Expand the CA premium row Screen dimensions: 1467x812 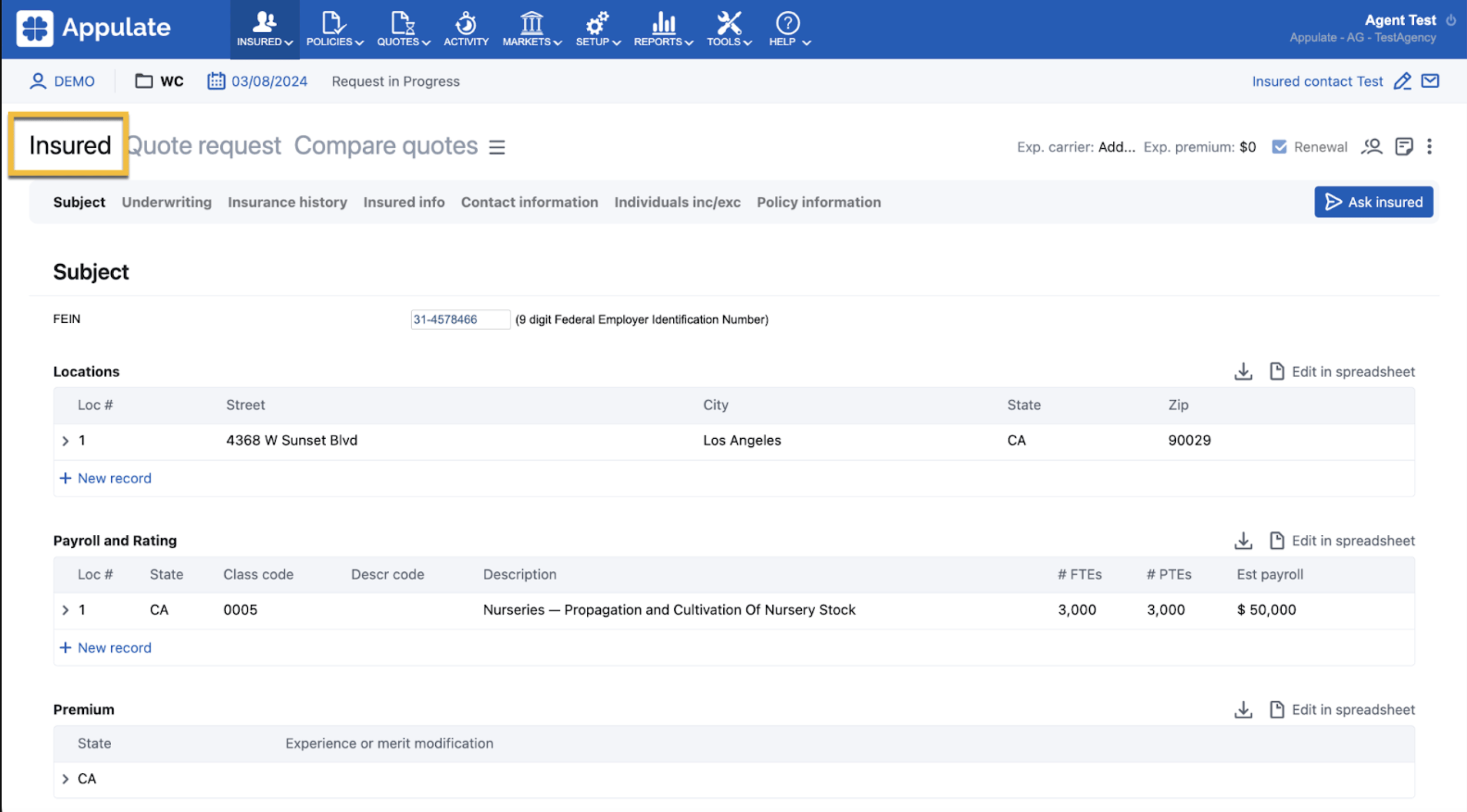pos(65,779)
